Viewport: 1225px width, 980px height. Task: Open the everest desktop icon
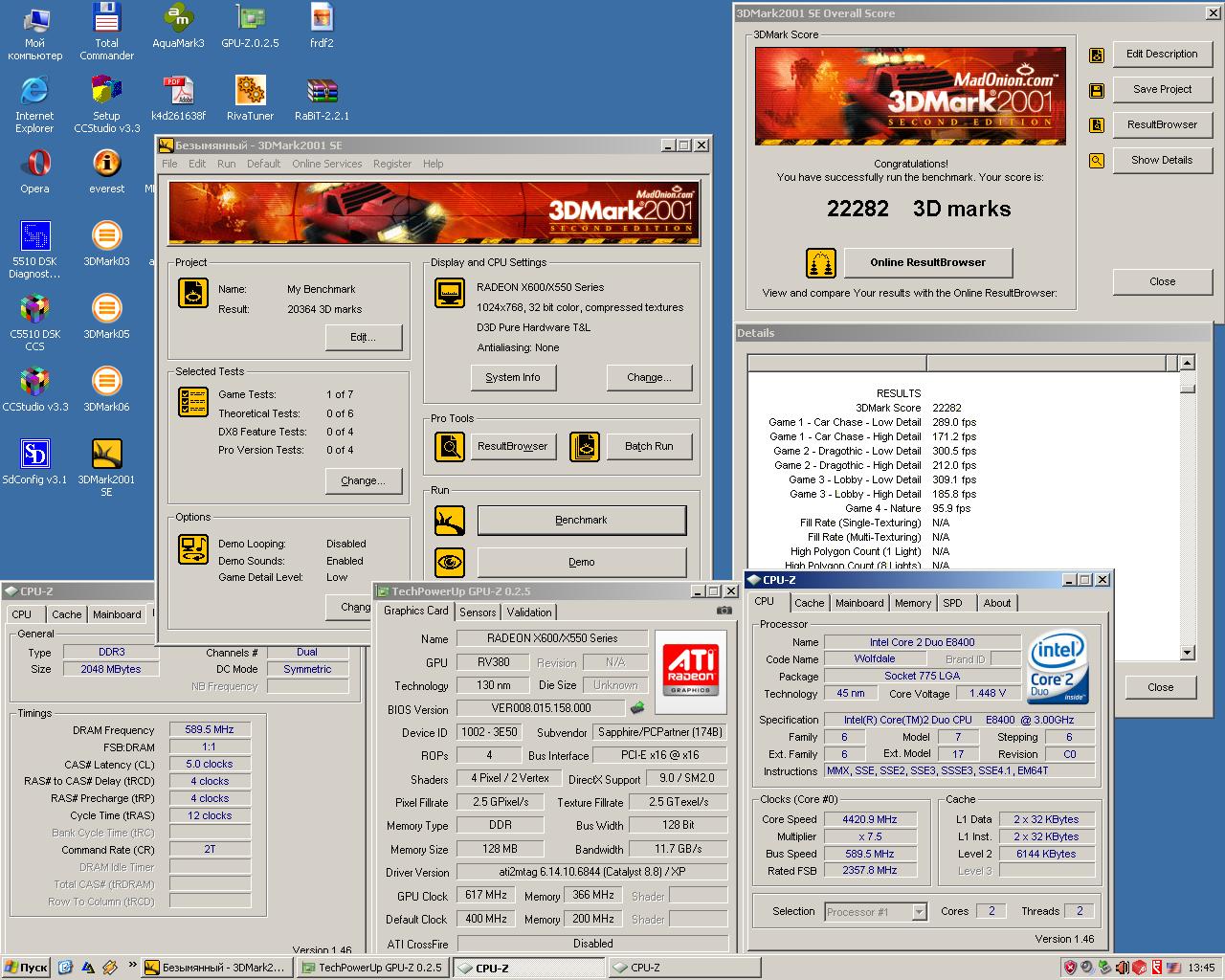[x=106, y=170]
